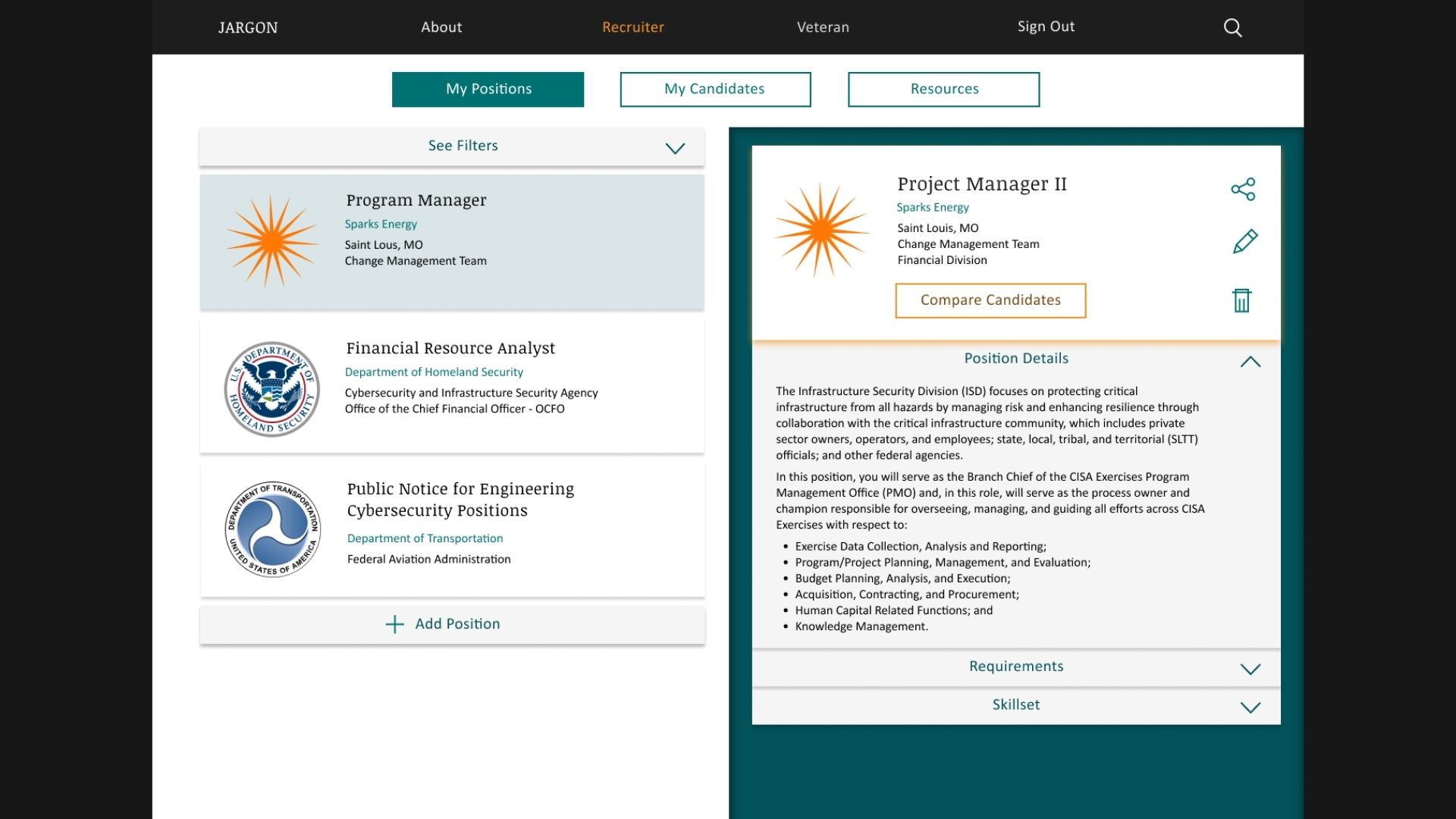Click bullet 'Exercise Data Collection, Analysis and Reporting;'
Viewport: 1456px width, 819px height.
[x=921, y=547]
